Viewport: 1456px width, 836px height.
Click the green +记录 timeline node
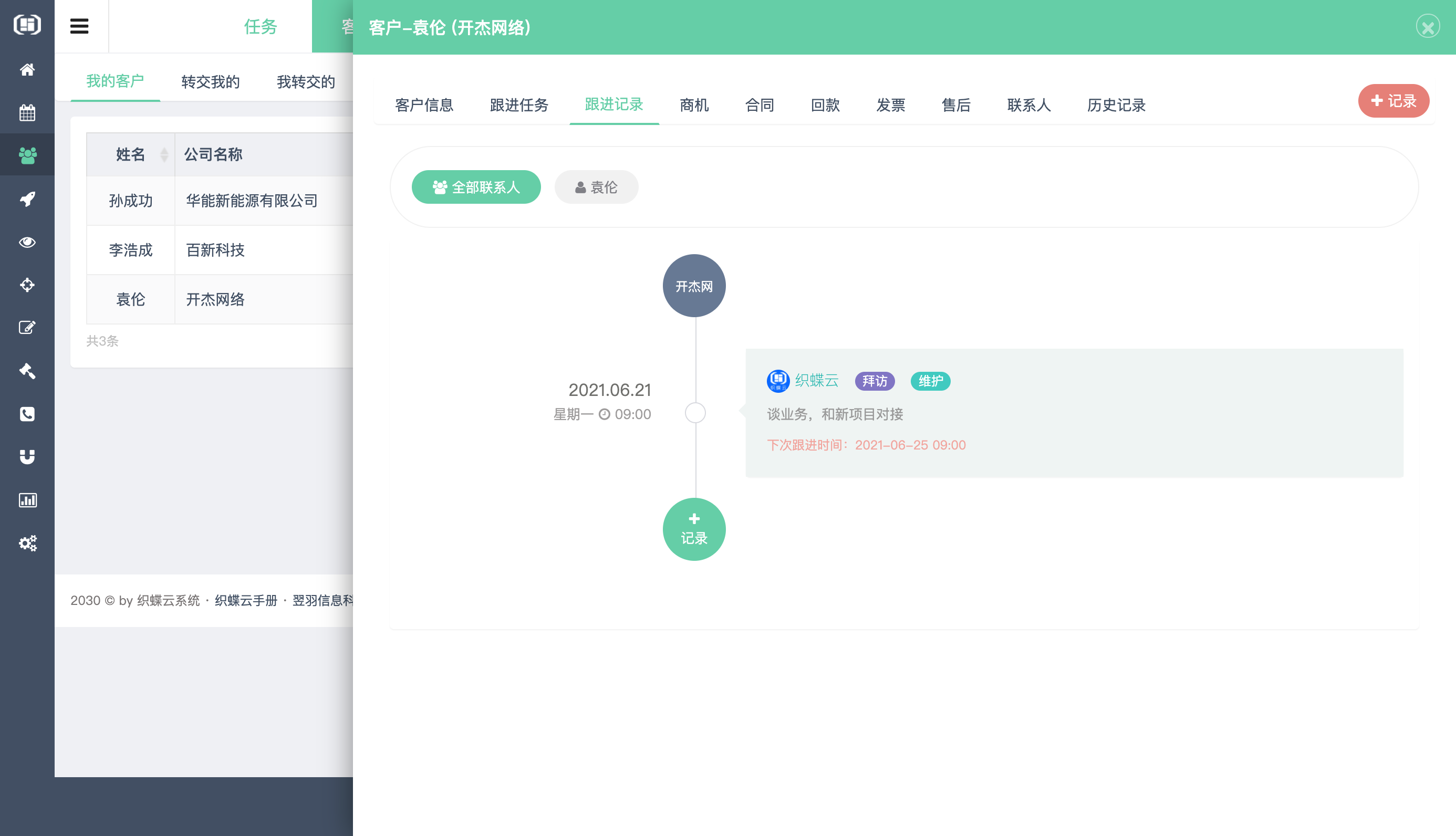694,529
